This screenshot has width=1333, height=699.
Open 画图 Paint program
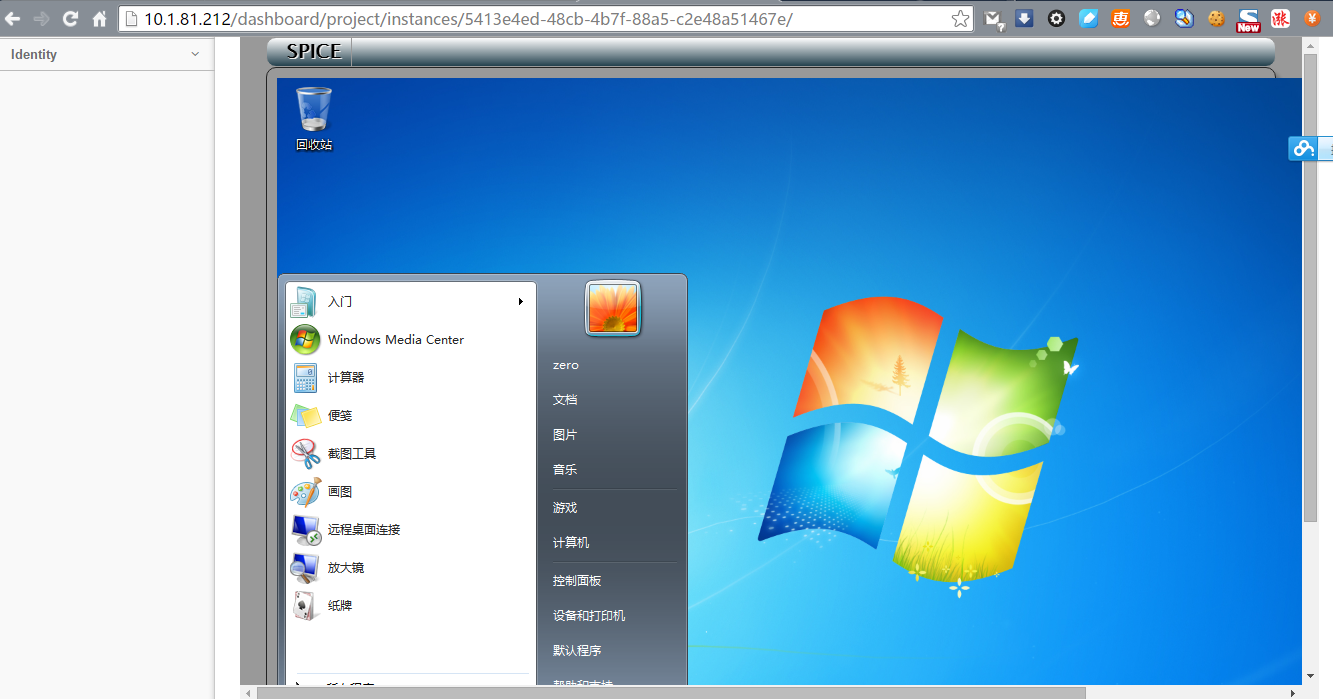pyautogui.click(x=411, y=491)
